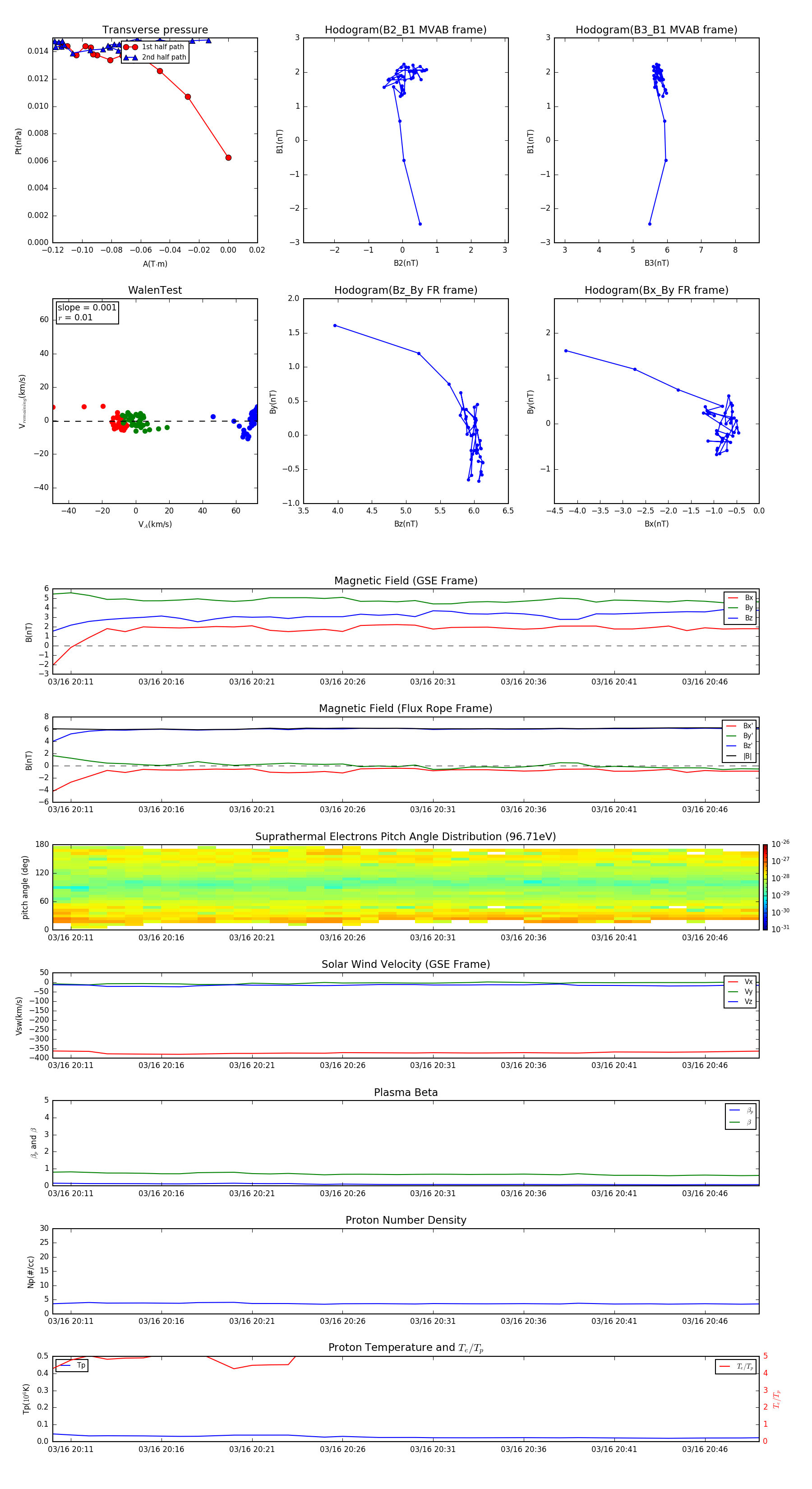Image resolution: width=812 pixels, height=1489 pixels.
Task: Click 'Bx' in GSE magnetic field legend
Action: (x=741, y=598)
